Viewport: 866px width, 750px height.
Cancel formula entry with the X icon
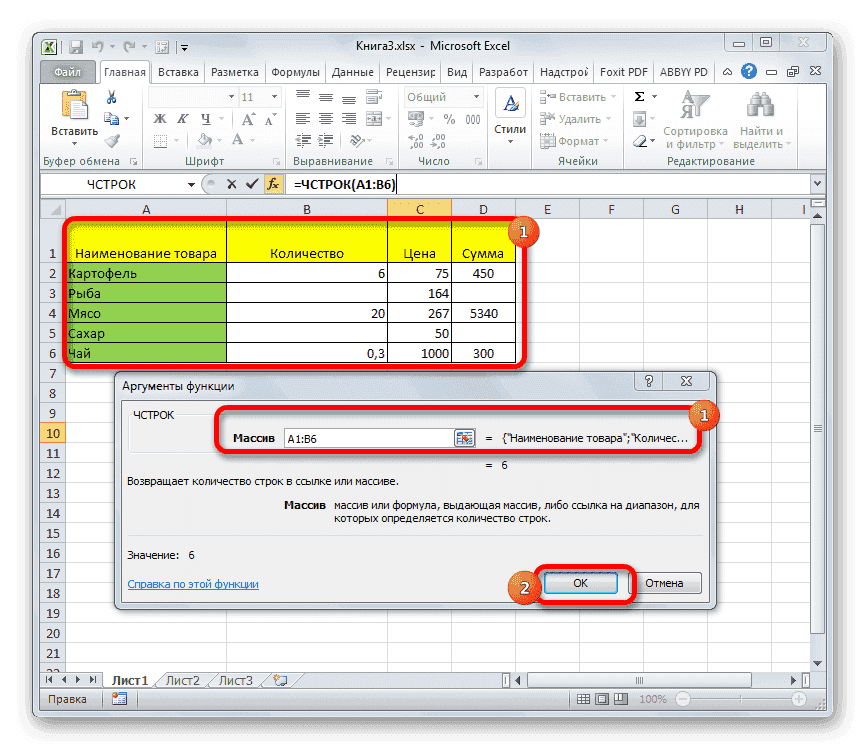pos(231,184)
